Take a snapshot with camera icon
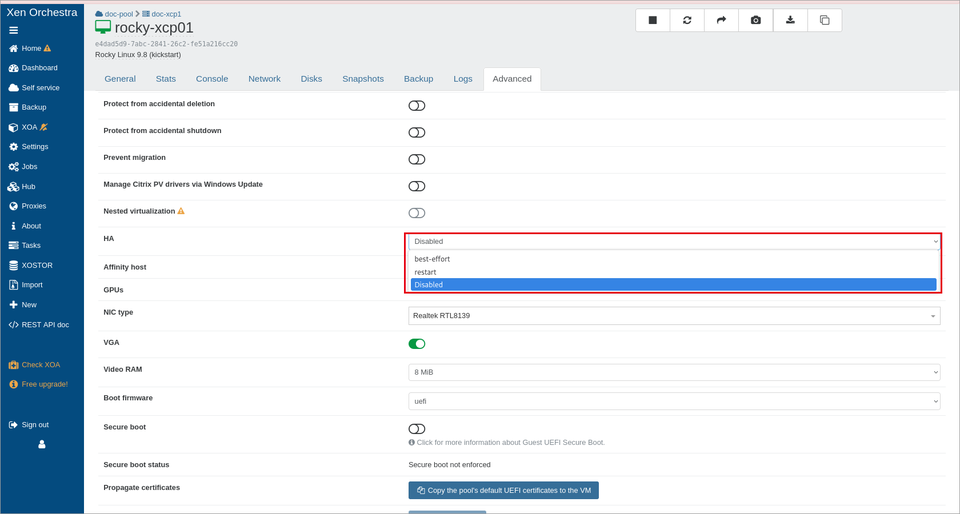This screenshot has height=514, width=960. coord(756,20)
